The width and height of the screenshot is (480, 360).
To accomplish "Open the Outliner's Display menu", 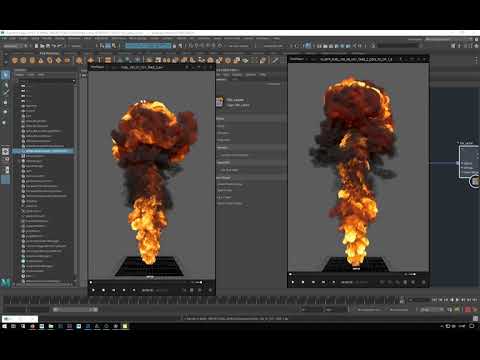I will tap(21, 75).
